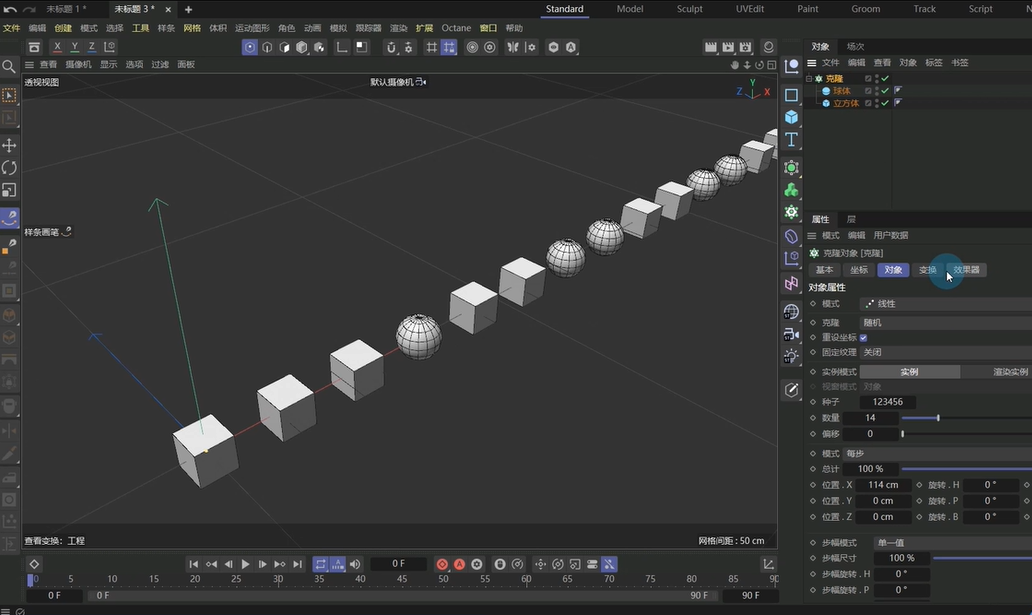Toggle visibility checkmark of 立方体 object
This screenshot has width=1032, height=615.
885,103
